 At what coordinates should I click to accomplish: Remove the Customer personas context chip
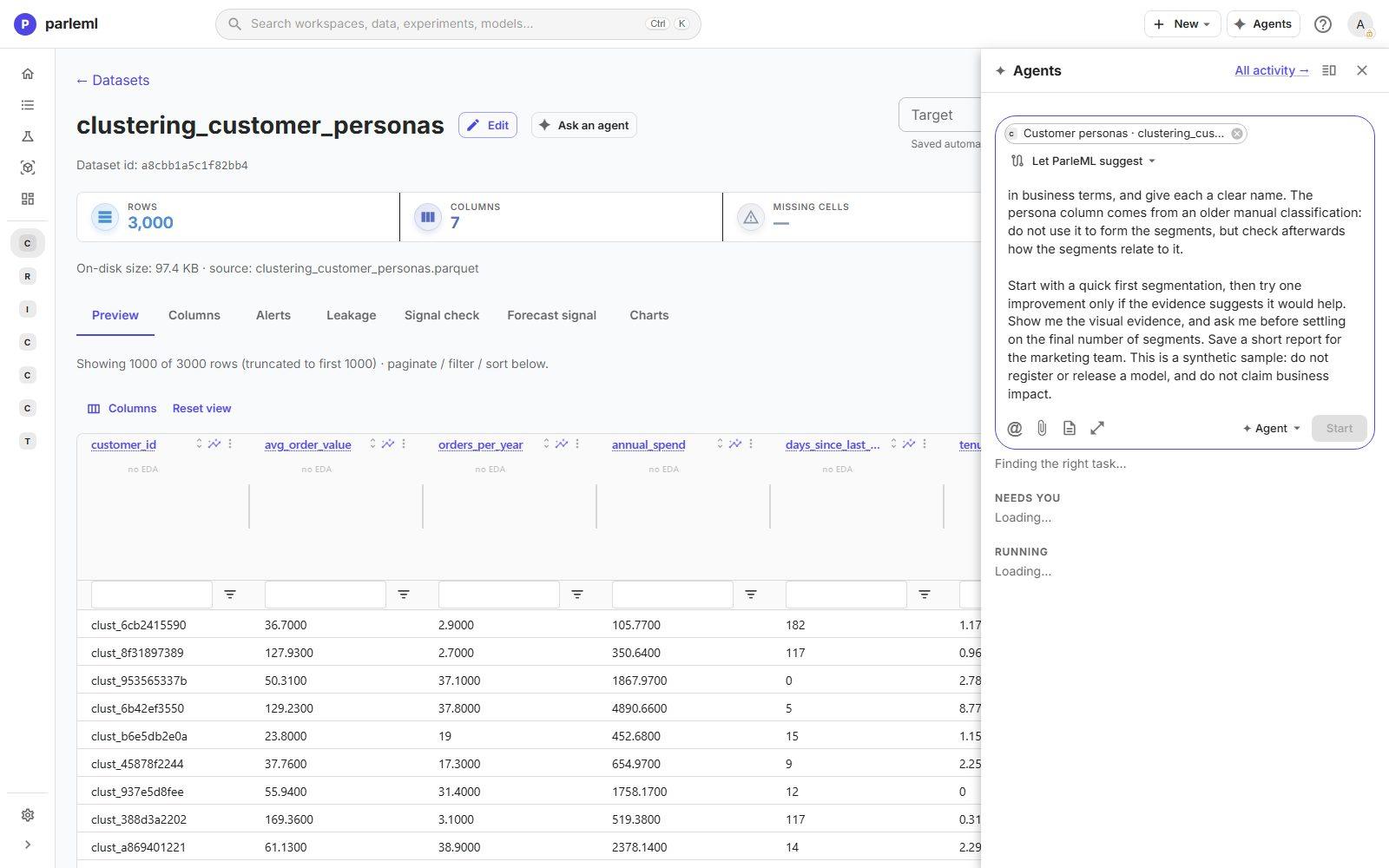point(1237,134)
